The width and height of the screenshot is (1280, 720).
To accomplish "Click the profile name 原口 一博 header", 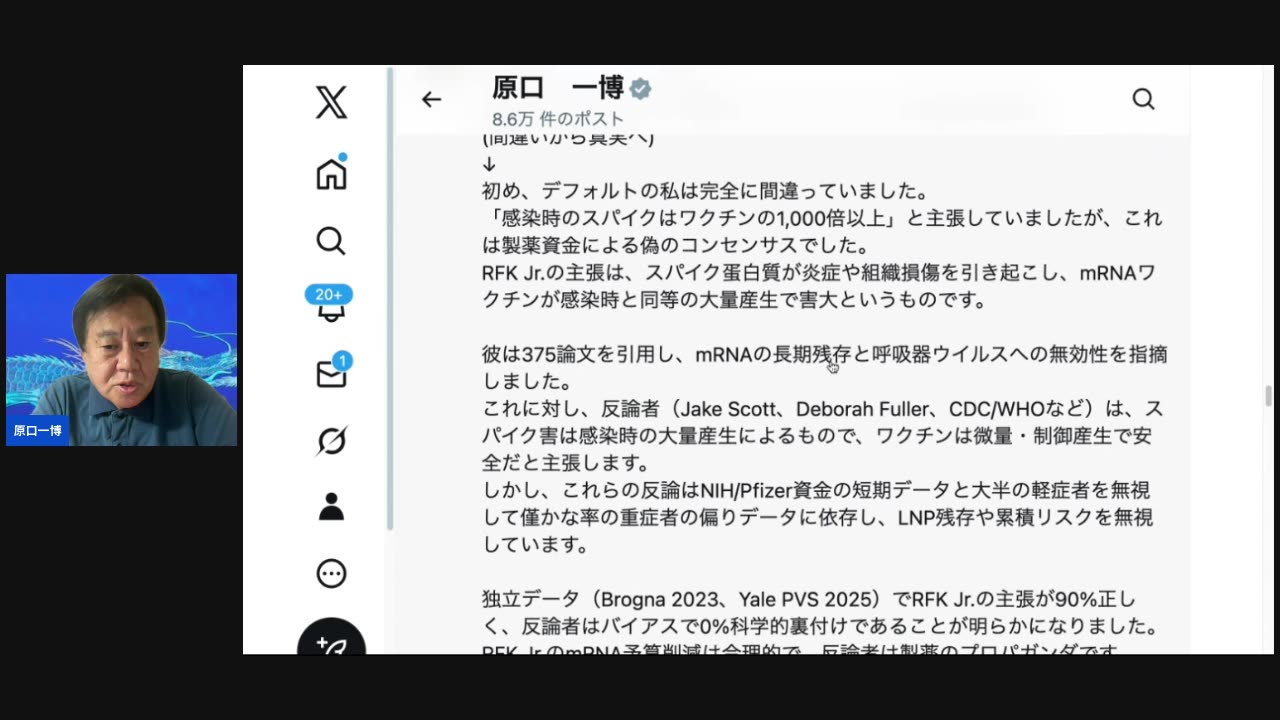I will click(x=557, y=88).
